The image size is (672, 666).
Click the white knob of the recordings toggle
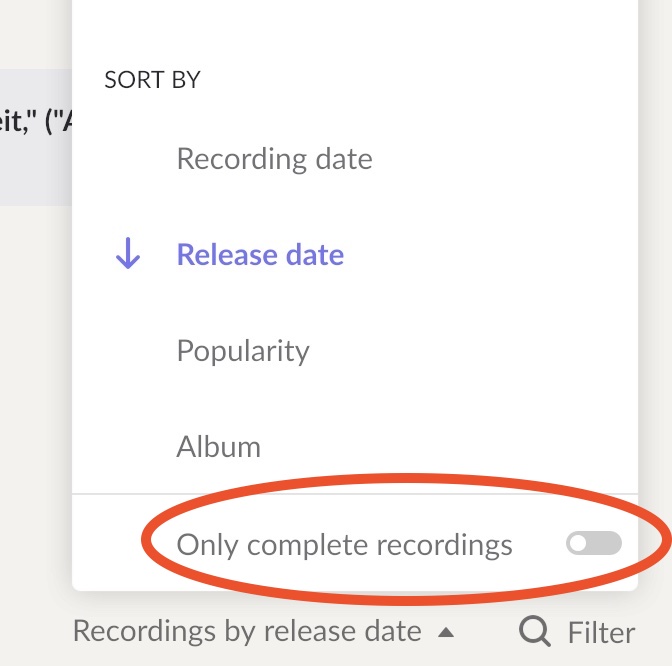pyautogui.click(x=578, y=543)
